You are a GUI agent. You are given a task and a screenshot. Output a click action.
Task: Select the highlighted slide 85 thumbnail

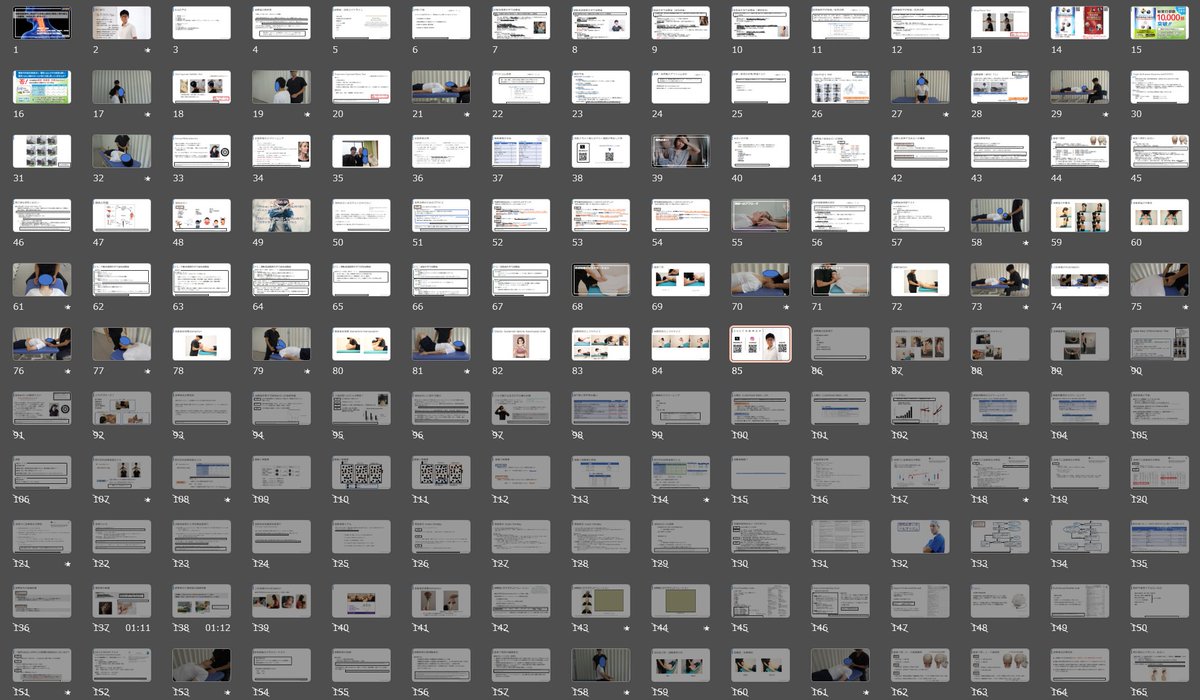[760, 343]
